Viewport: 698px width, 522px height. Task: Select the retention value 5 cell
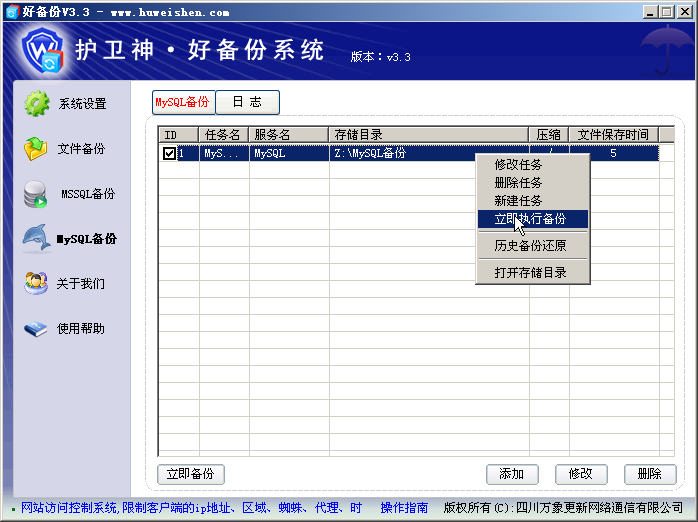click(x=613, y=154)
